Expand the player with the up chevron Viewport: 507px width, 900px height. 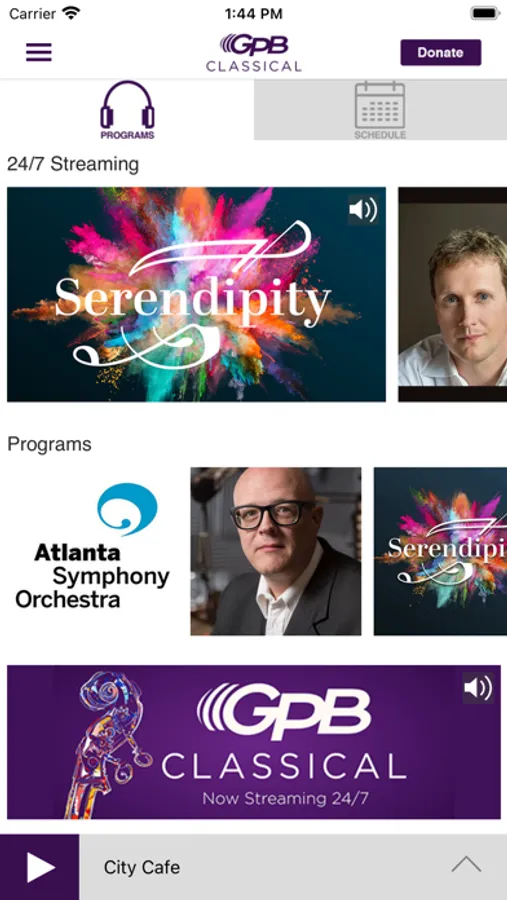pyautogui.click(x=466, y=864)
